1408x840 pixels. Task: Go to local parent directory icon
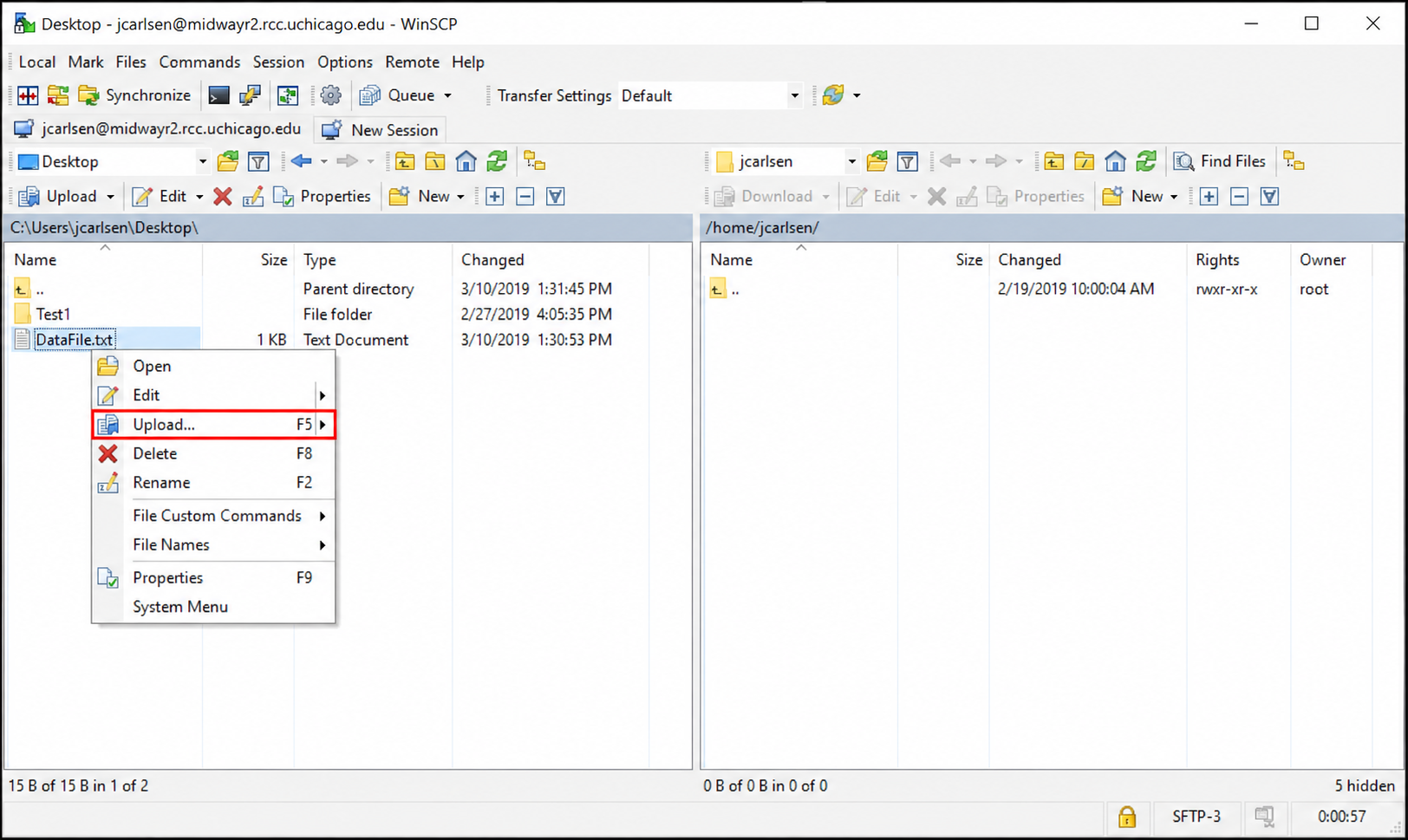405,161
